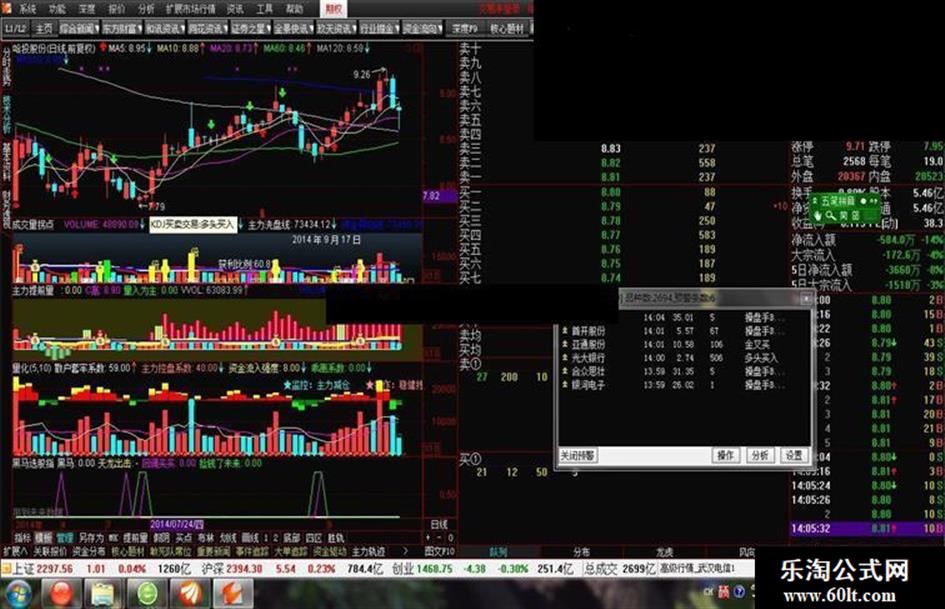Select the 大单追踪 bottom tab
Viewport: 945px width, 609px height.
click(290, 551)
